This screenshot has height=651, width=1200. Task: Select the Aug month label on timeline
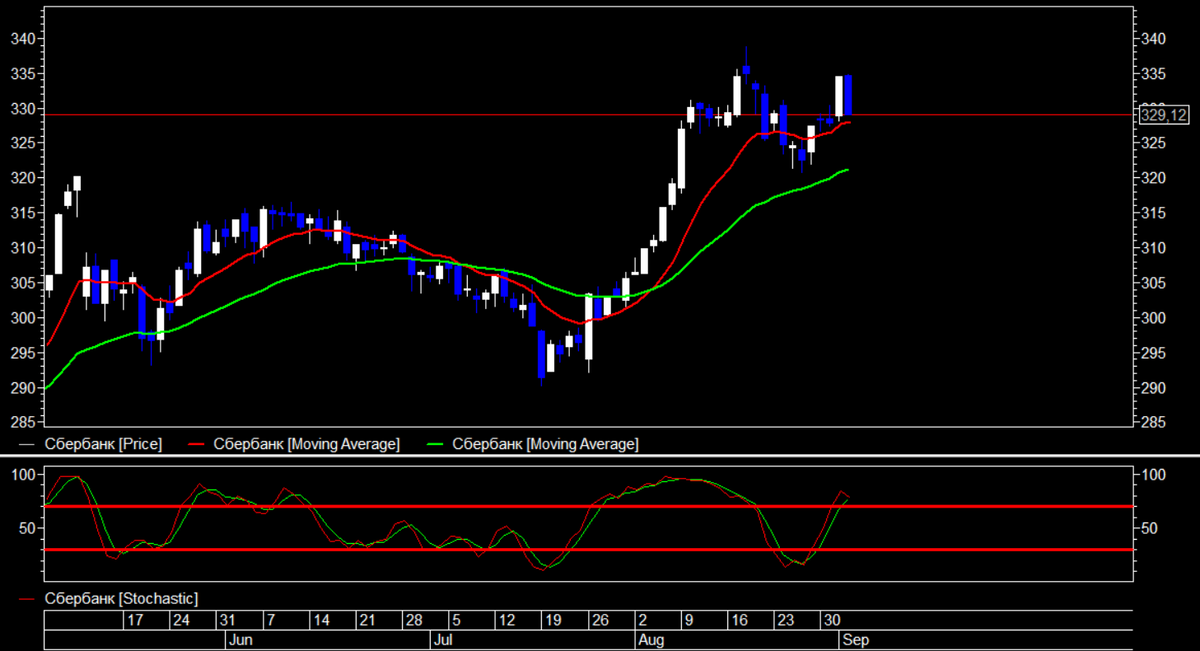tap(650, 638)
